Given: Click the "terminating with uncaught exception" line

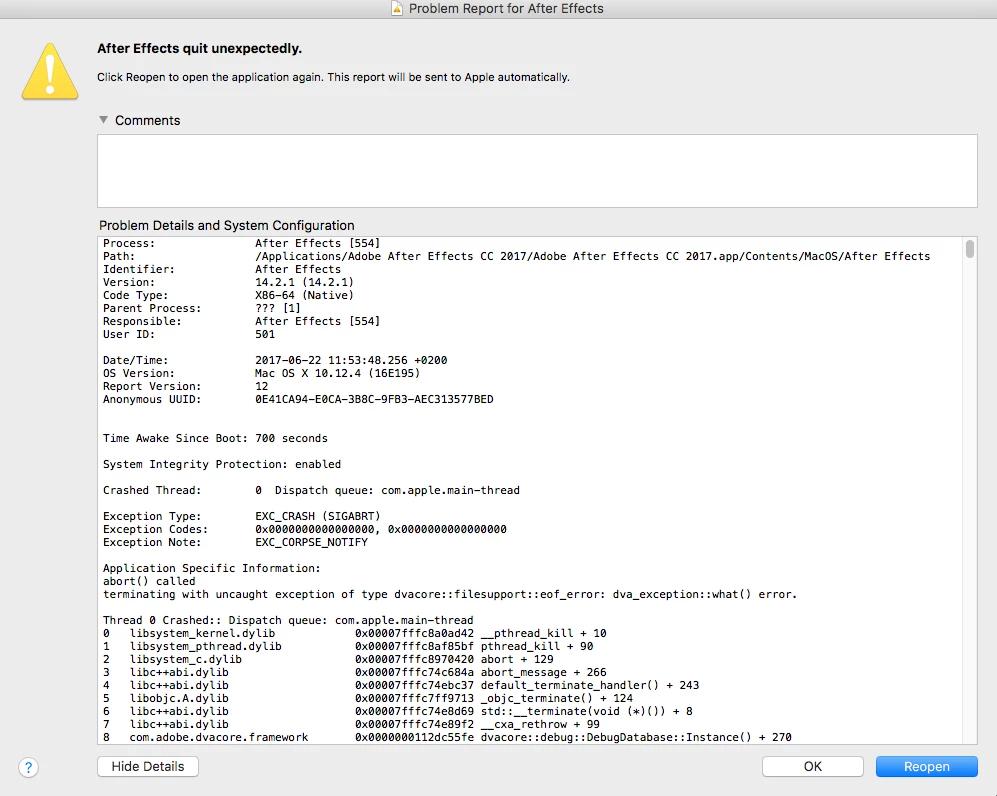Looking at the screenshot, I should tap(450, 594).
